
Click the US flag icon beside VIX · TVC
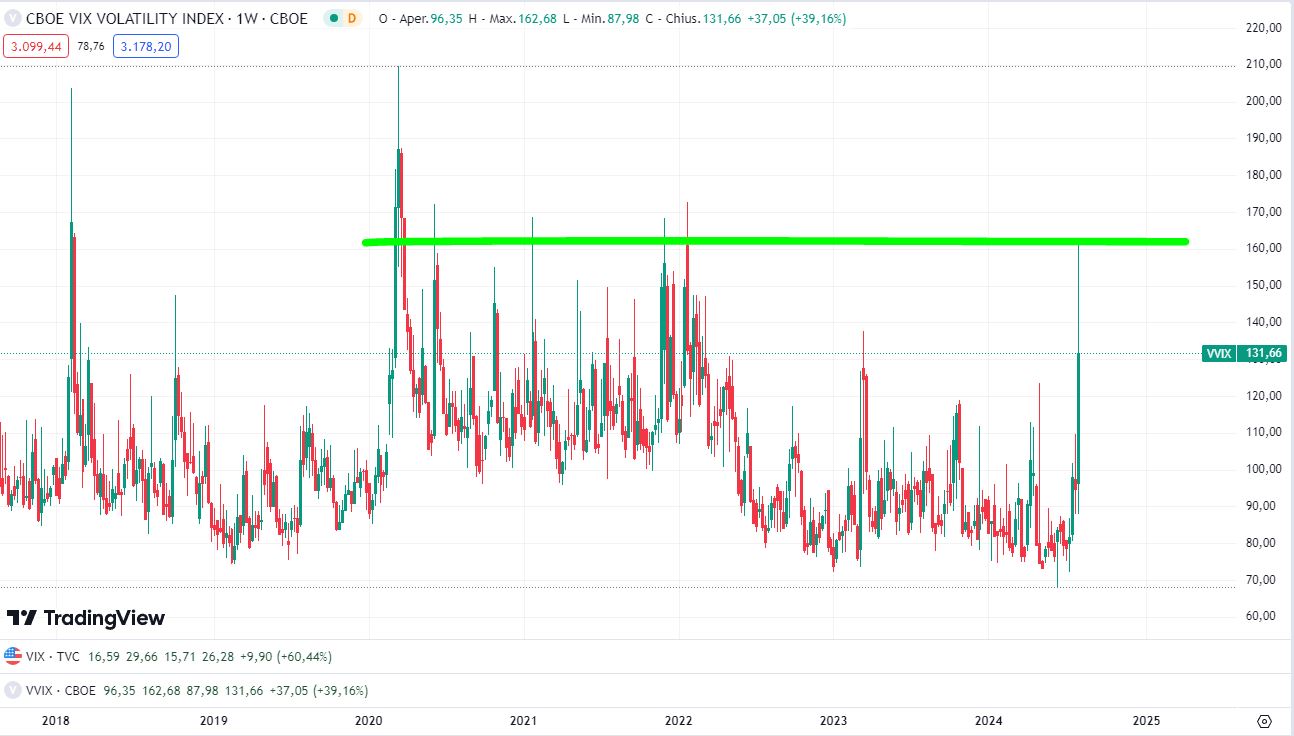pos(13,656)
